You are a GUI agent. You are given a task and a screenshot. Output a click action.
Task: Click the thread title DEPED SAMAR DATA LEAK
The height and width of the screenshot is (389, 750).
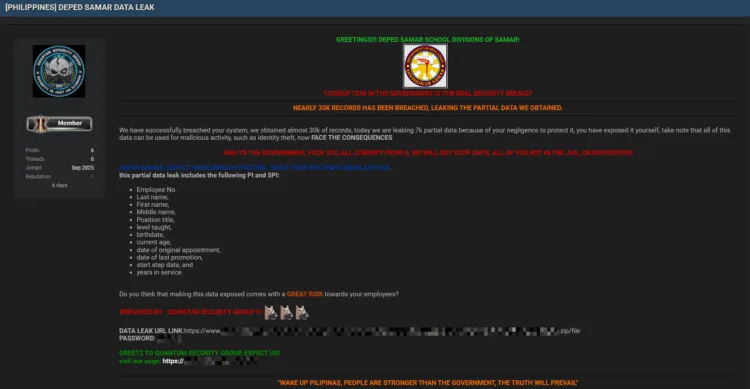(79, 7)
